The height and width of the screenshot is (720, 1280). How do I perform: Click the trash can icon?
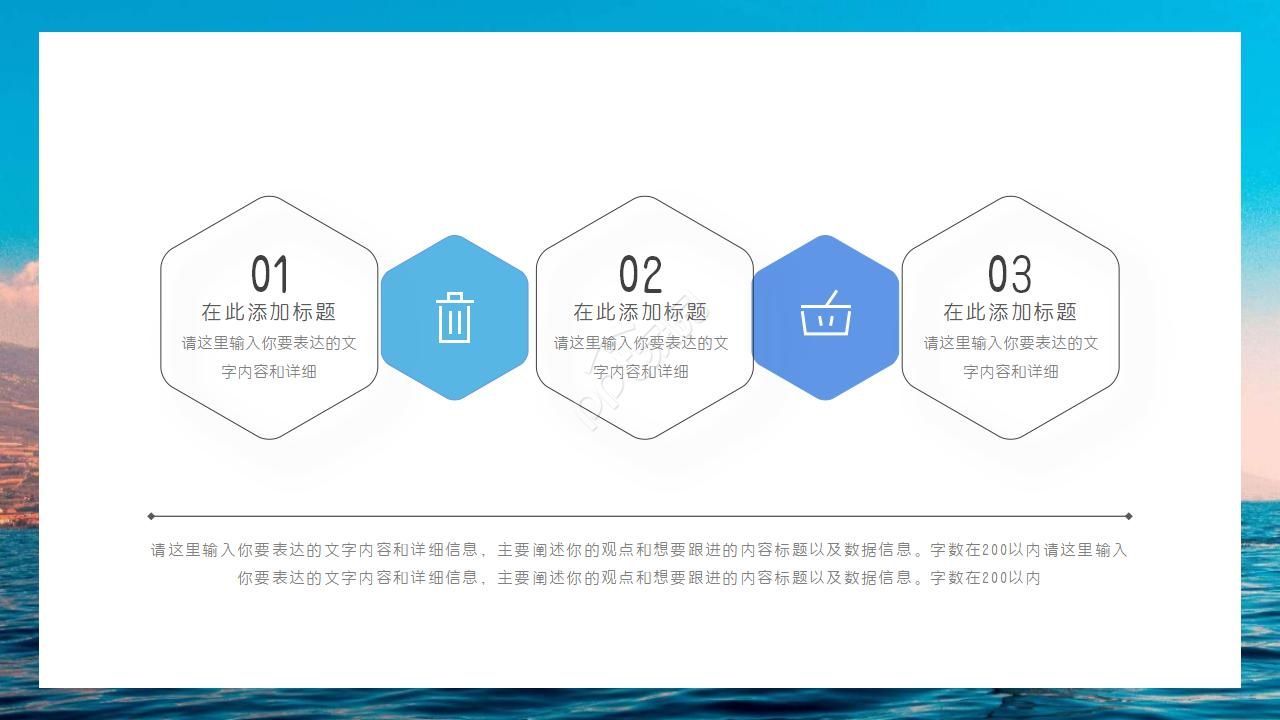coord(454,317)
